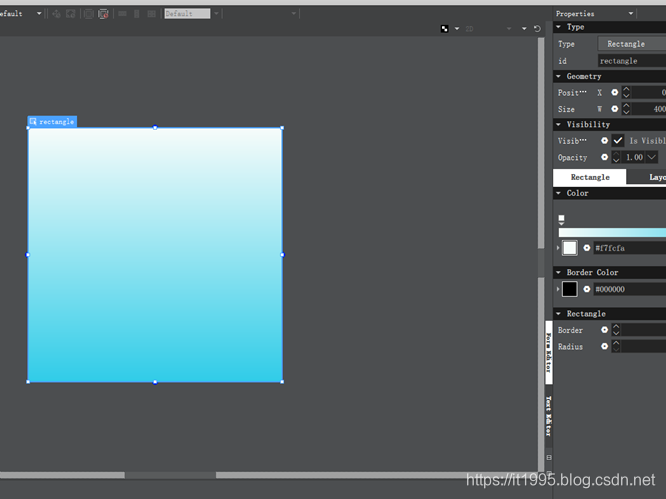Click the row layout toolbar icon
The width and height of the screenshot is (666, 499).
(122, 14)
